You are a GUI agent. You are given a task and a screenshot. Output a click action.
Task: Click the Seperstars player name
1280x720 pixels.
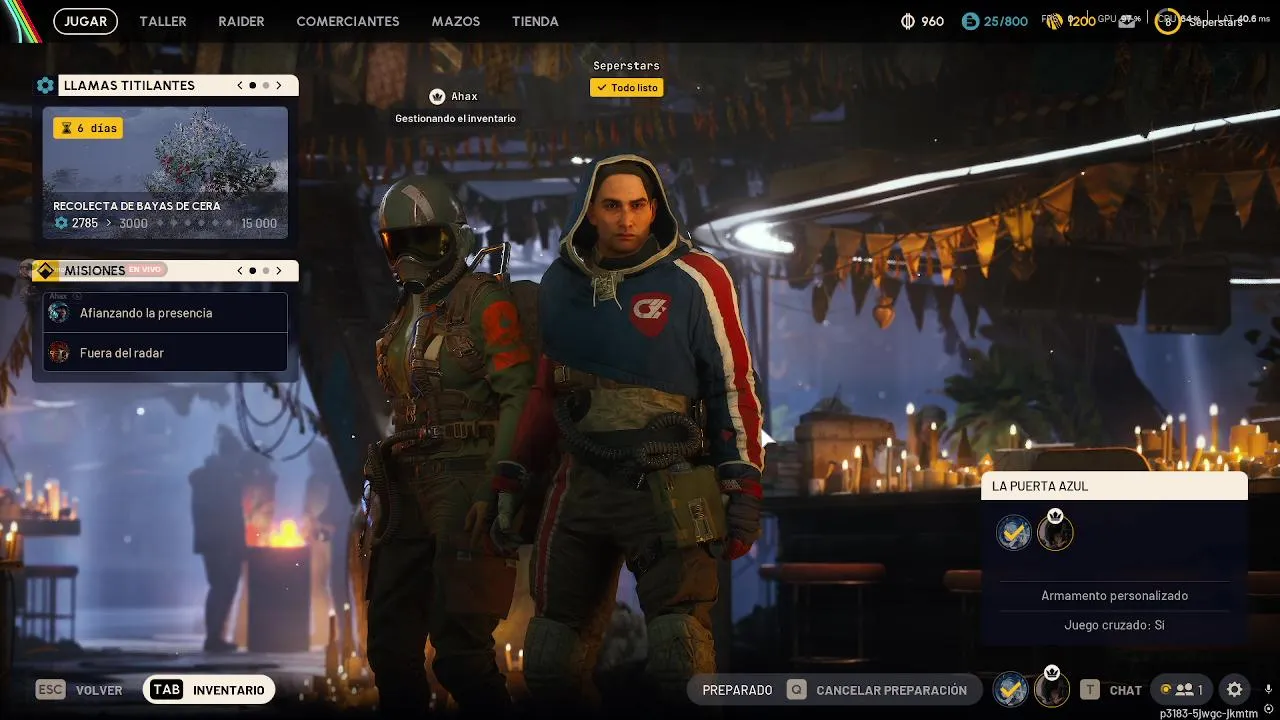pyautogui.click(x=626, y=66)
